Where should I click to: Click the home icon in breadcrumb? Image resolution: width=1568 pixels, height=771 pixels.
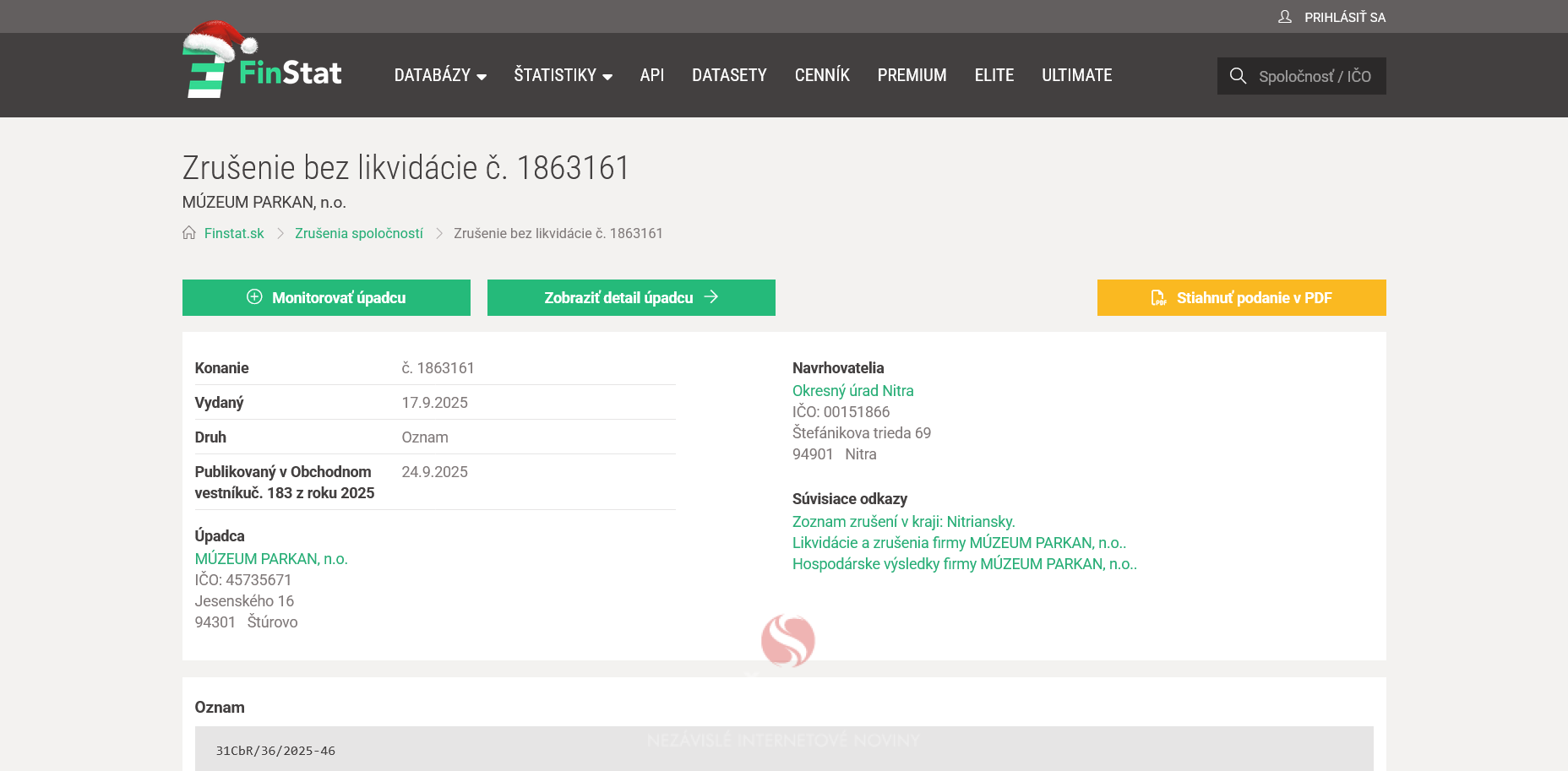click(189, 233)
